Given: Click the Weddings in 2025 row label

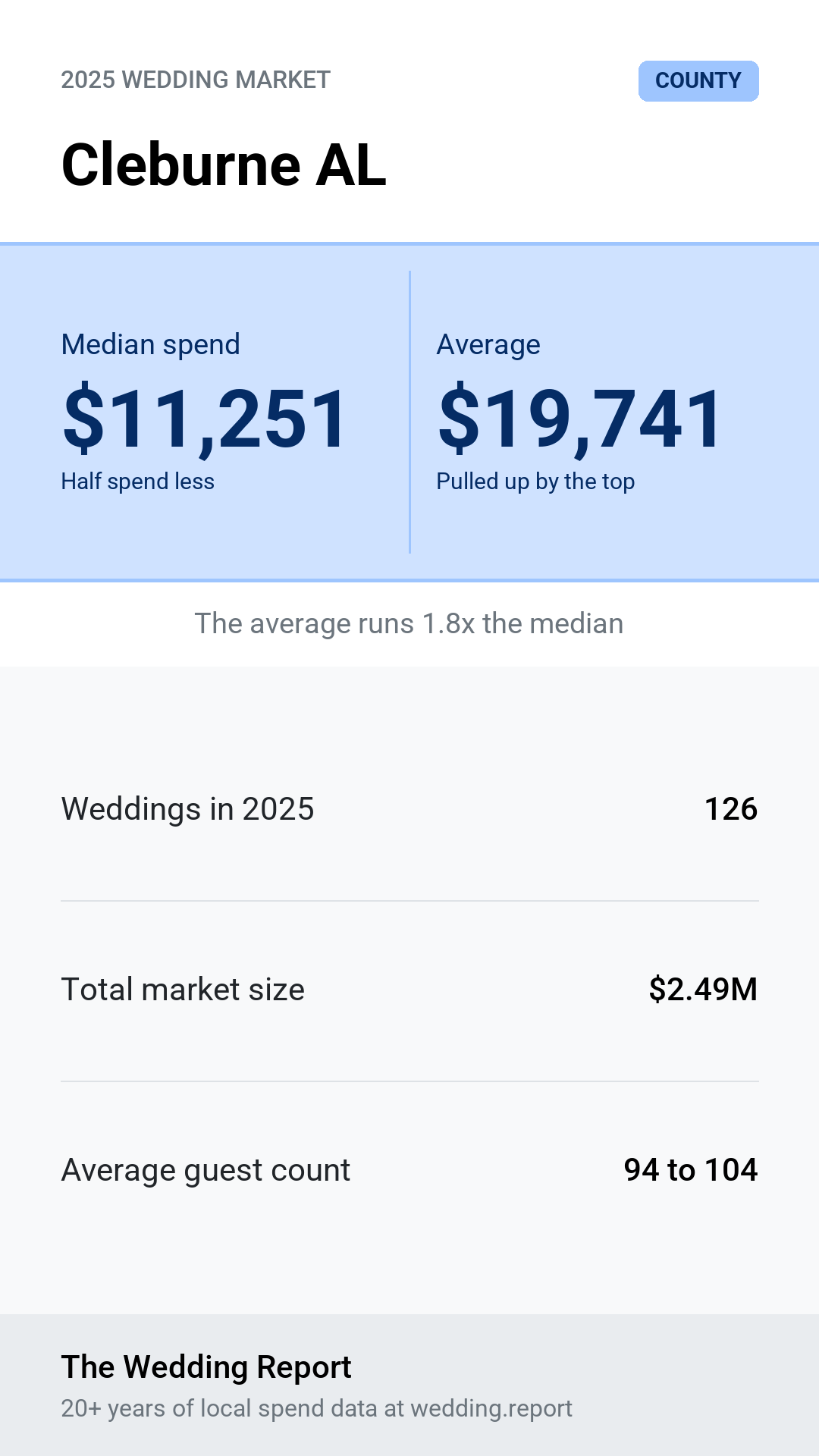Looking at the screenshot, I should click(x=188, y=809).
